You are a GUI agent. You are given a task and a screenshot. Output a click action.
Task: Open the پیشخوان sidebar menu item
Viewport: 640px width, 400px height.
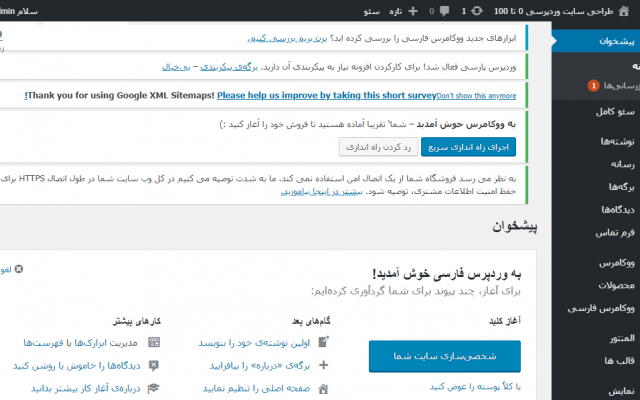pyautogui.click(x=596, y=41)
